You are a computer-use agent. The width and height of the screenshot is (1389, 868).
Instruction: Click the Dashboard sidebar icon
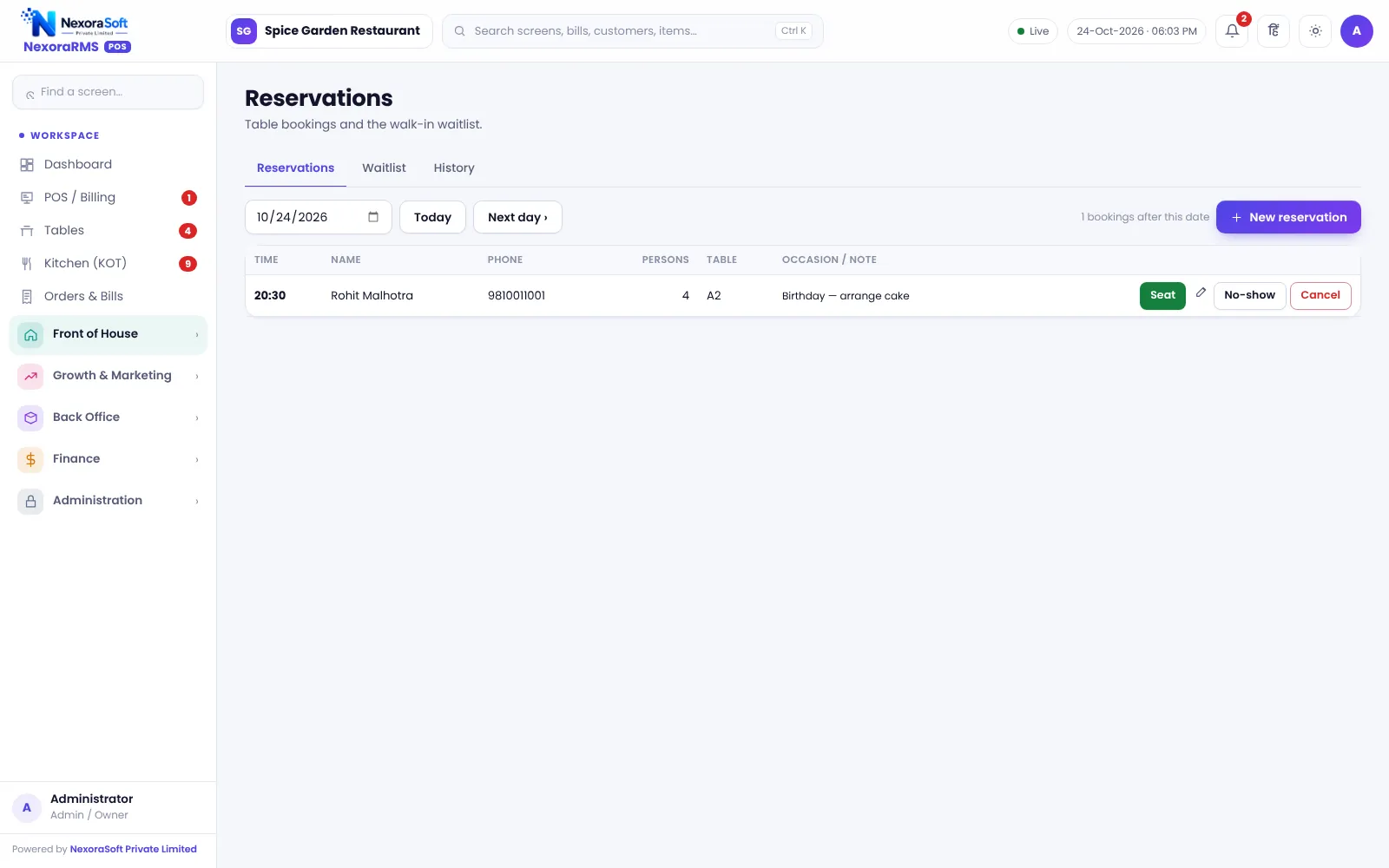[x=27, y=165]
